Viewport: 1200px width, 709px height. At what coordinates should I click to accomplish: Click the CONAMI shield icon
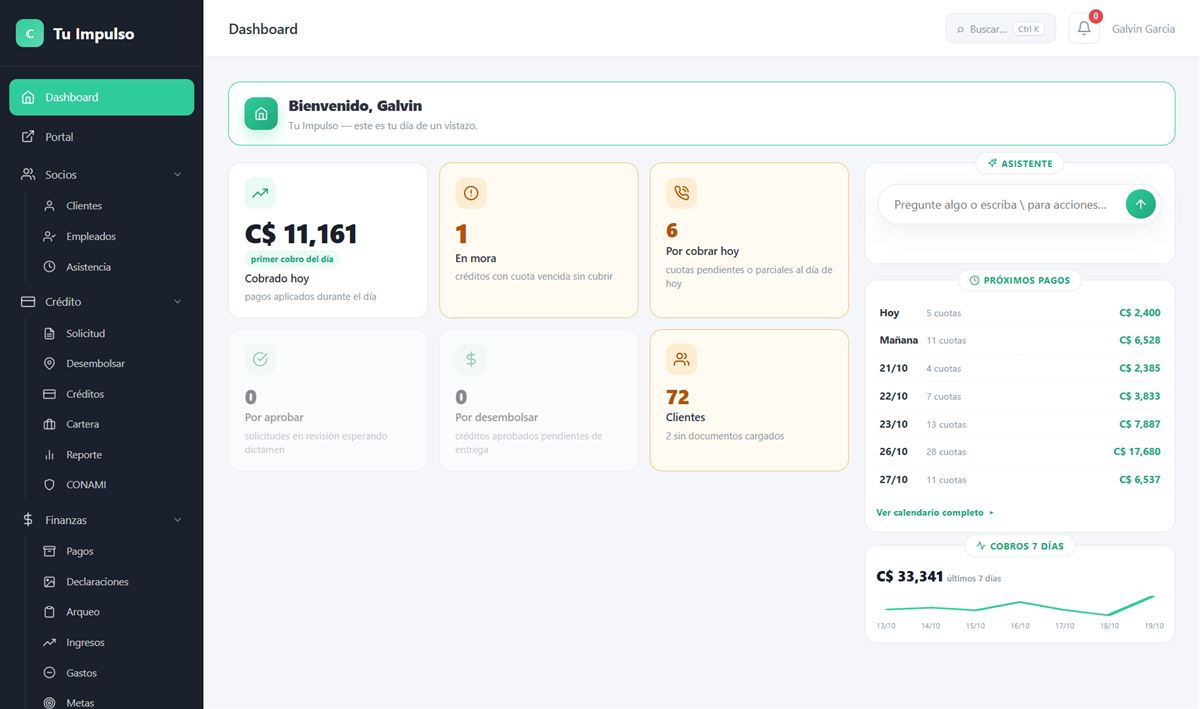(49, 485)
